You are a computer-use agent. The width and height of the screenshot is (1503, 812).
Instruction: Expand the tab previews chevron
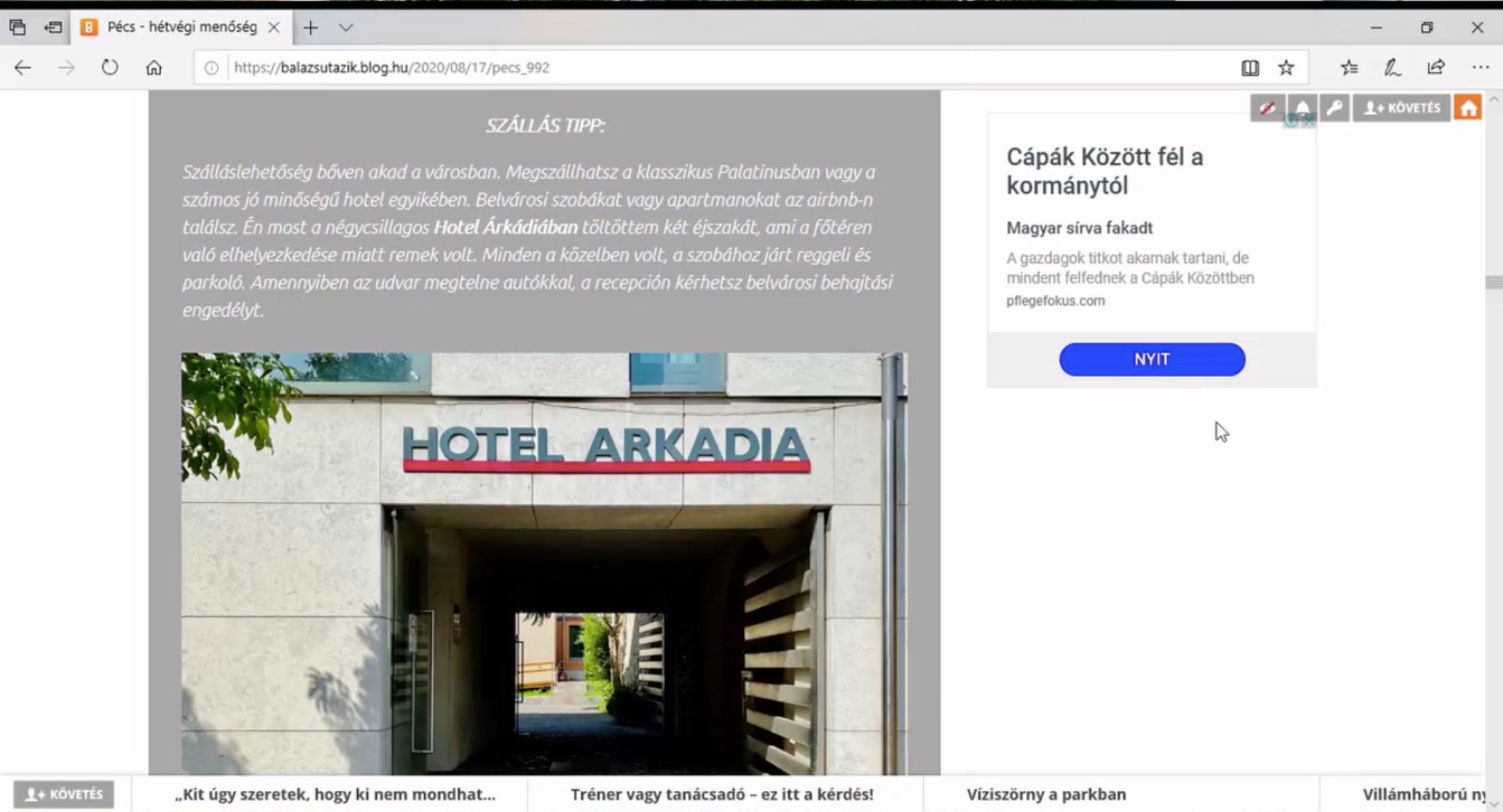tap(346, 28)
